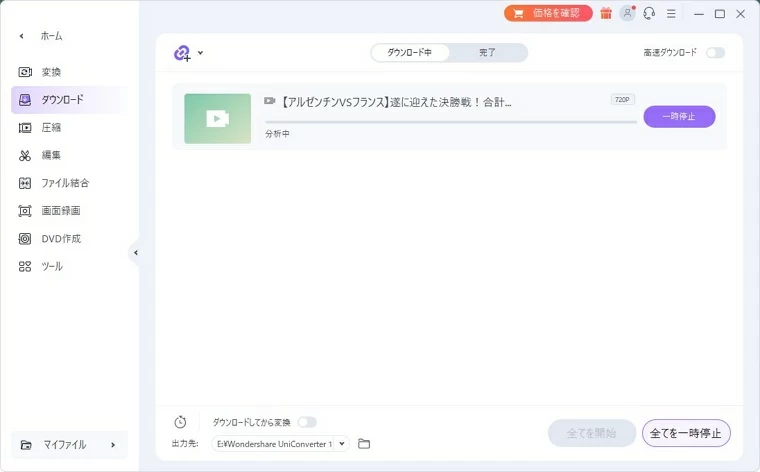
Task: Click the download progress bar
Action: pos(451,122)
